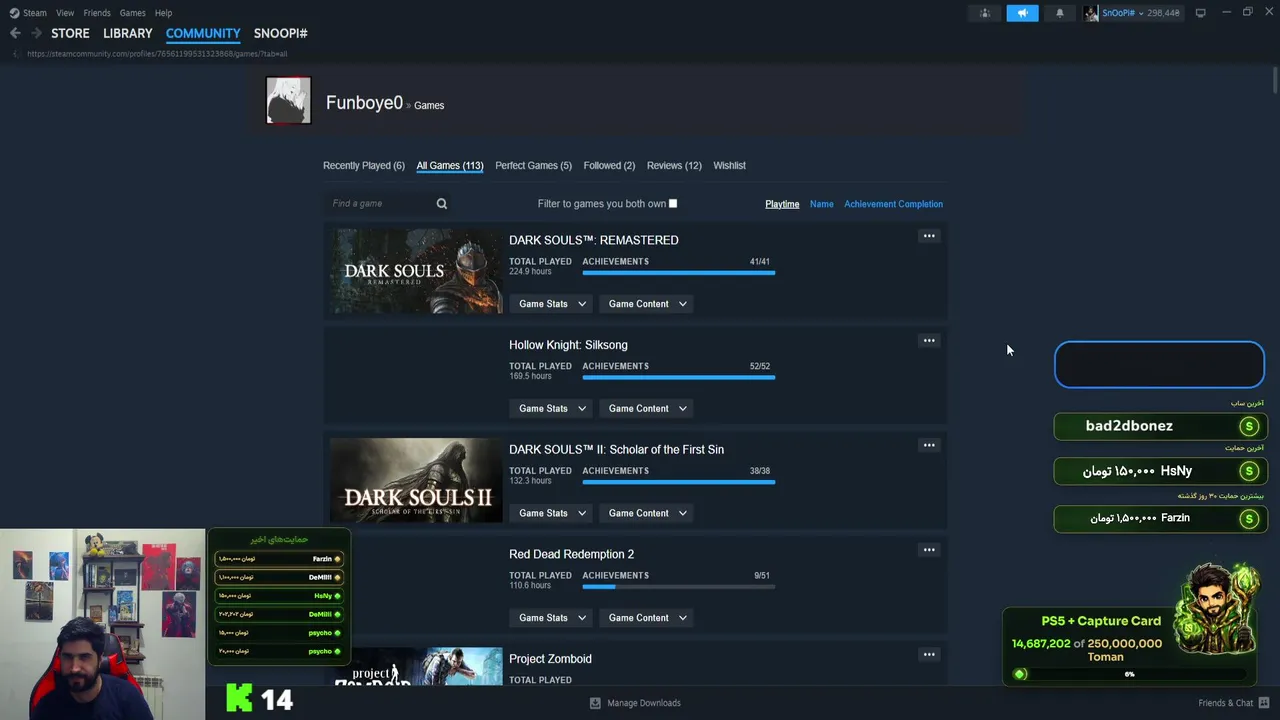Open the Red Dead Redemption 2 title link
Image resolution: width=1280 pixels, height=720 pixels.
tap(571, 554)
